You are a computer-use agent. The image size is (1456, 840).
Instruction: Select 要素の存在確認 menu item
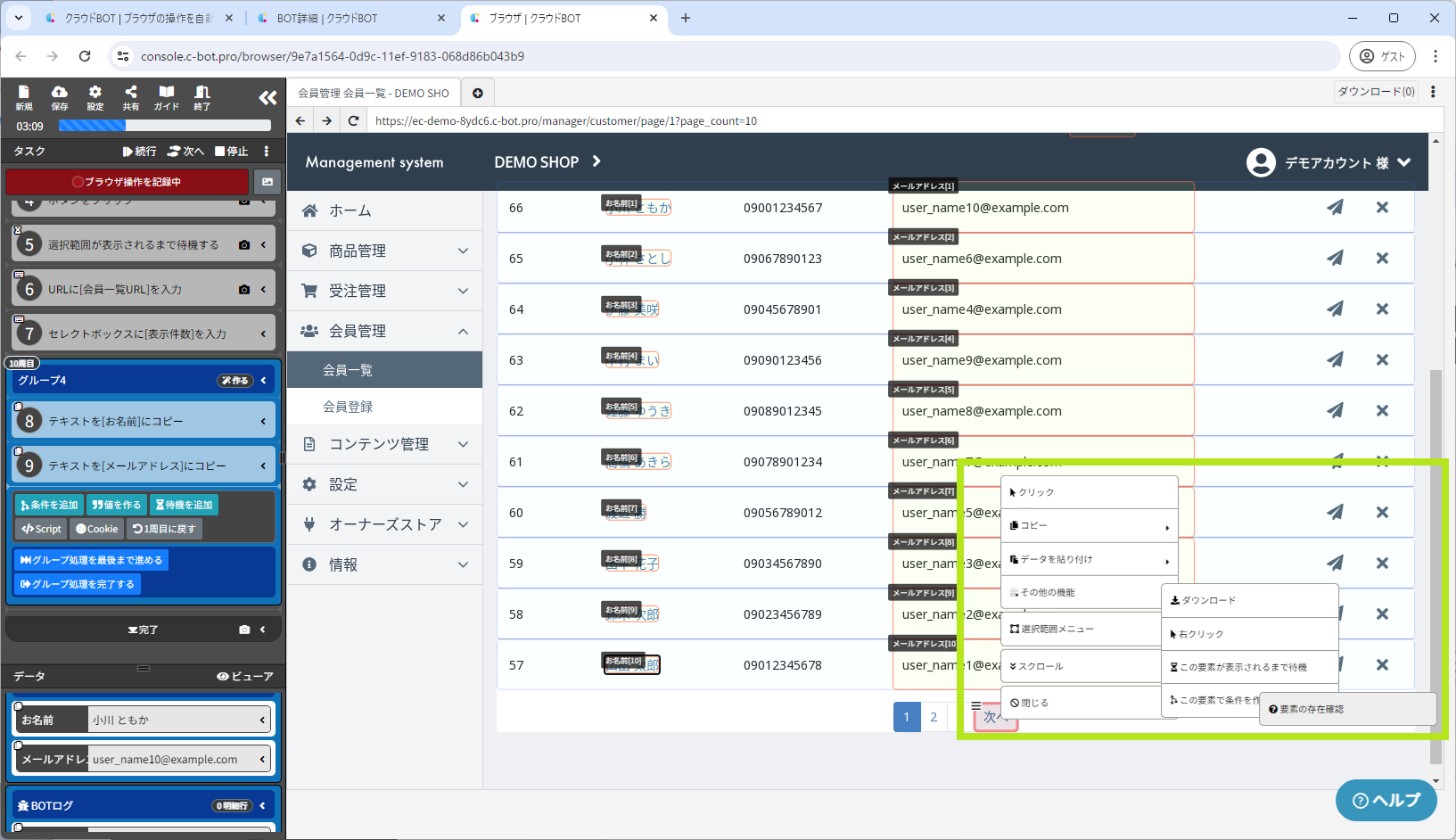[x=1348, y=709]
